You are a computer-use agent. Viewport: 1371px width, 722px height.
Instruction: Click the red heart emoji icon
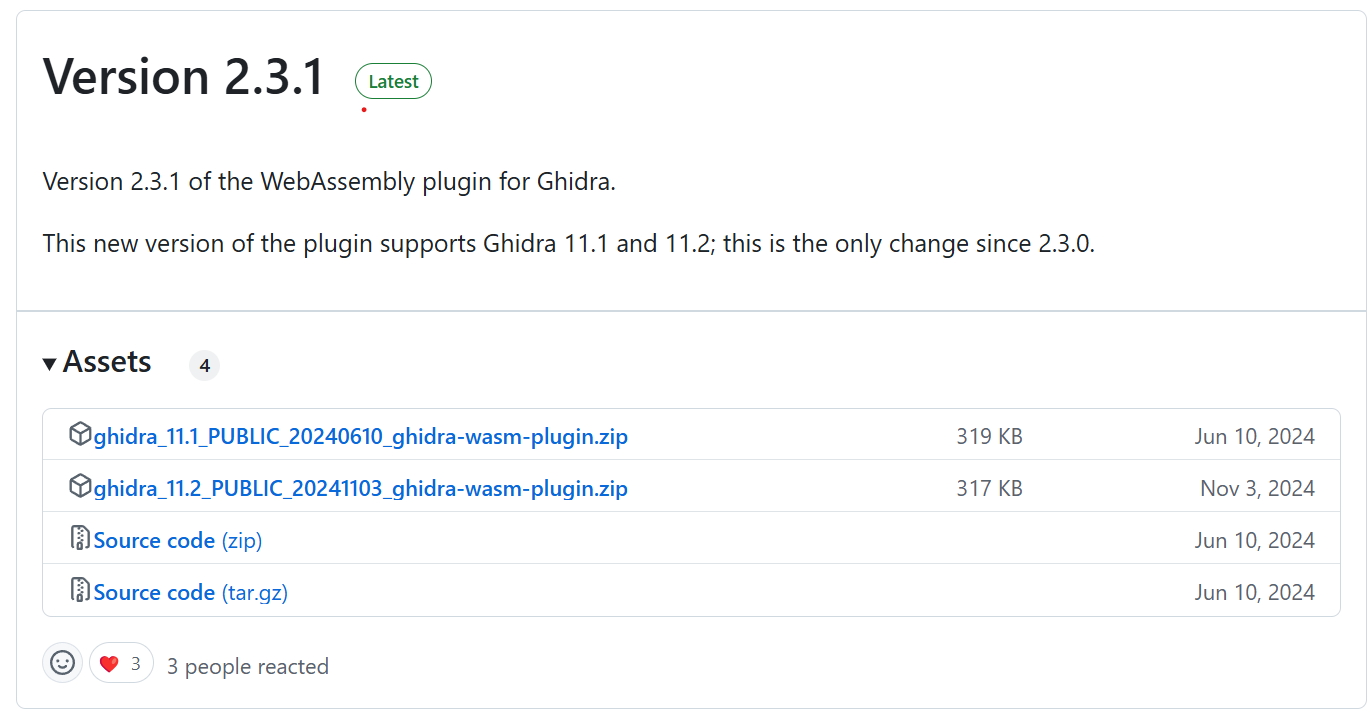(x=109, y=664)
